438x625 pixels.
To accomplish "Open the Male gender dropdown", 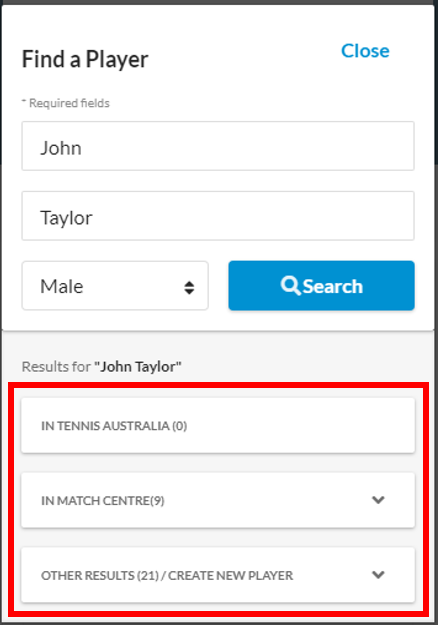I will (115, 286).
